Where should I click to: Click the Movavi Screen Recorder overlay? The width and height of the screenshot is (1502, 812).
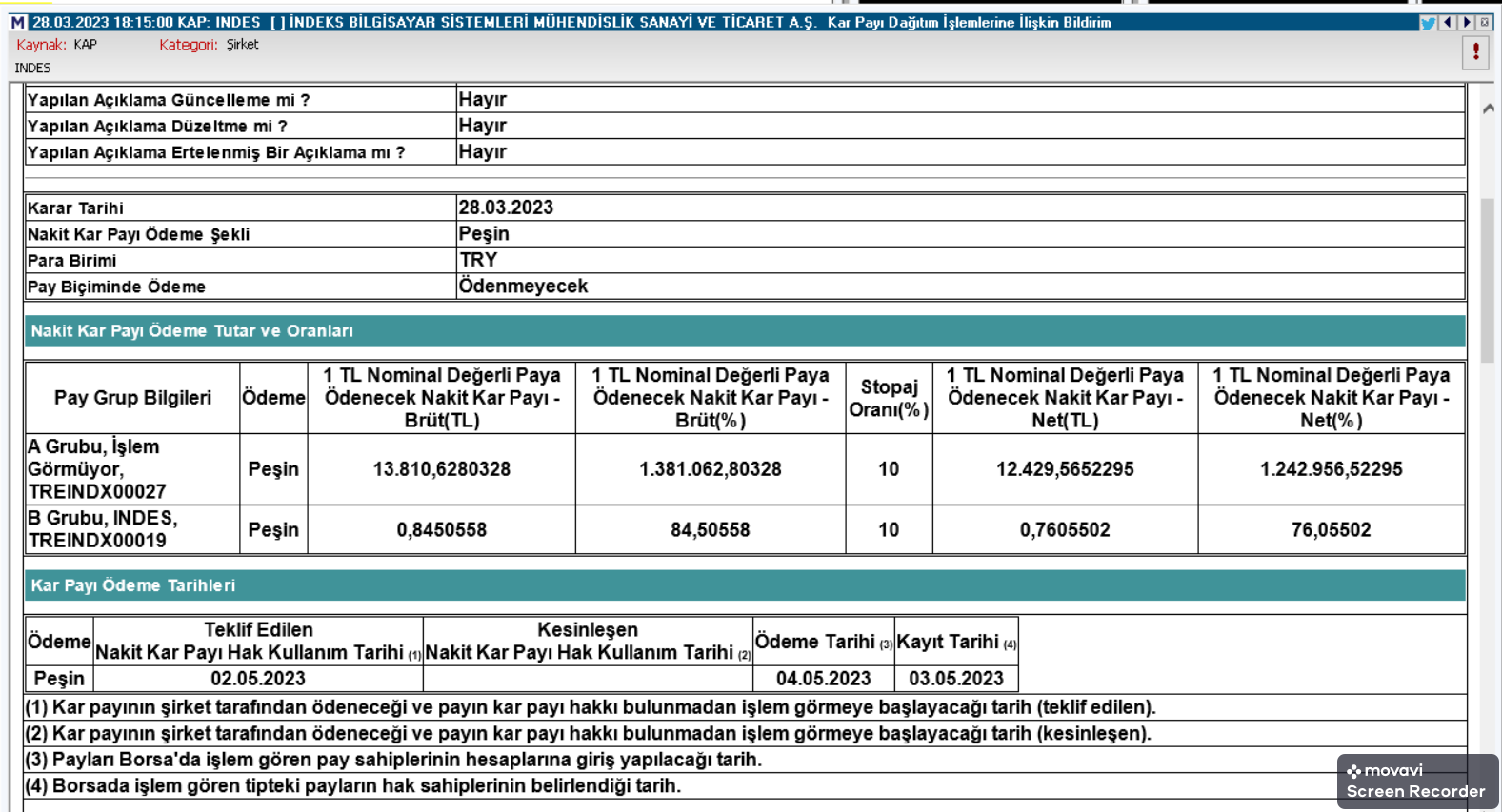[x=1417, y=782]
